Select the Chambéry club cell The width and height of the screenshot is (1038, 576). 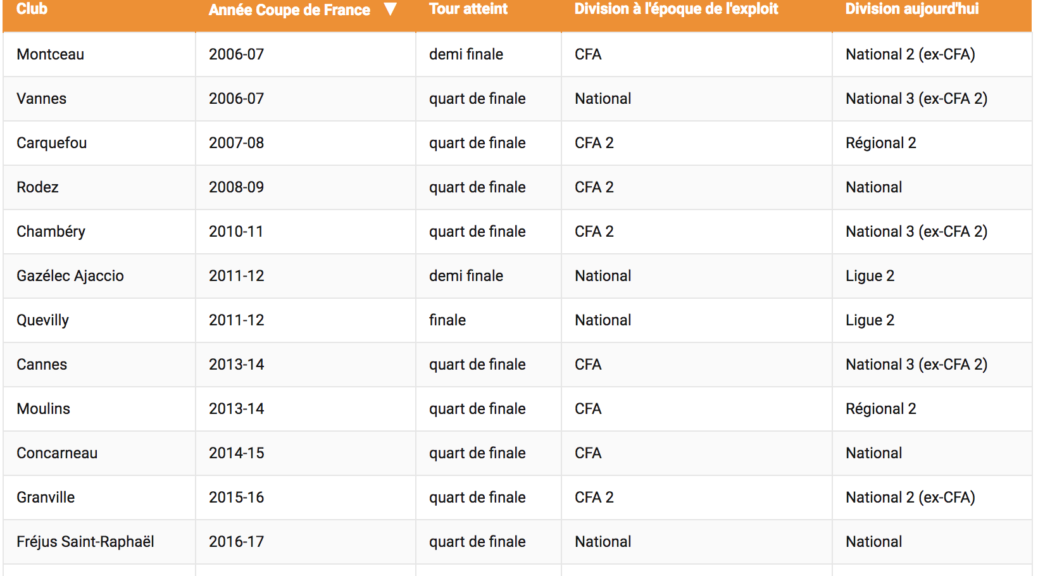[x=51, y=231]
